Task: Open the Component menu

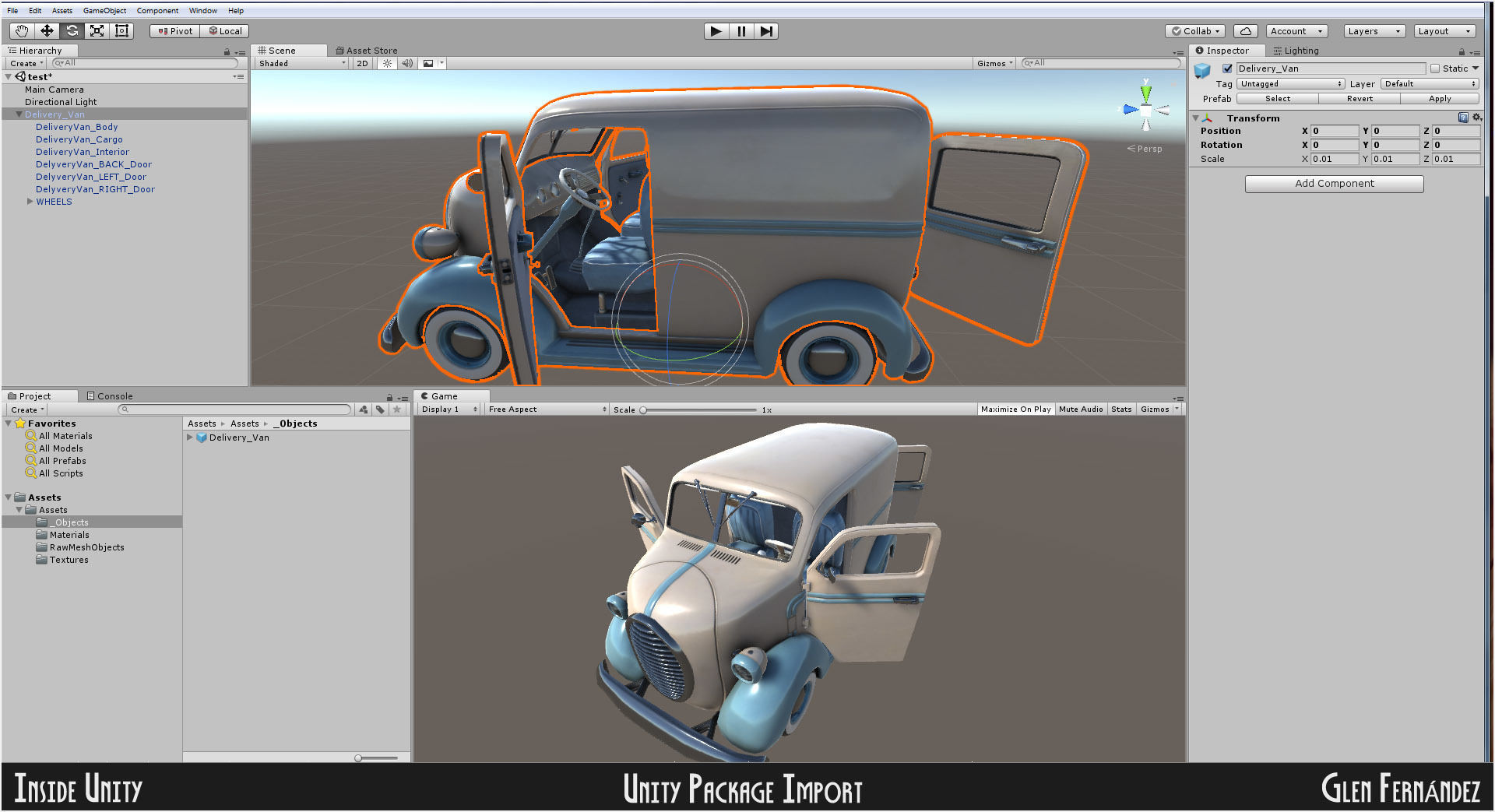Action: tap(157, 11)
